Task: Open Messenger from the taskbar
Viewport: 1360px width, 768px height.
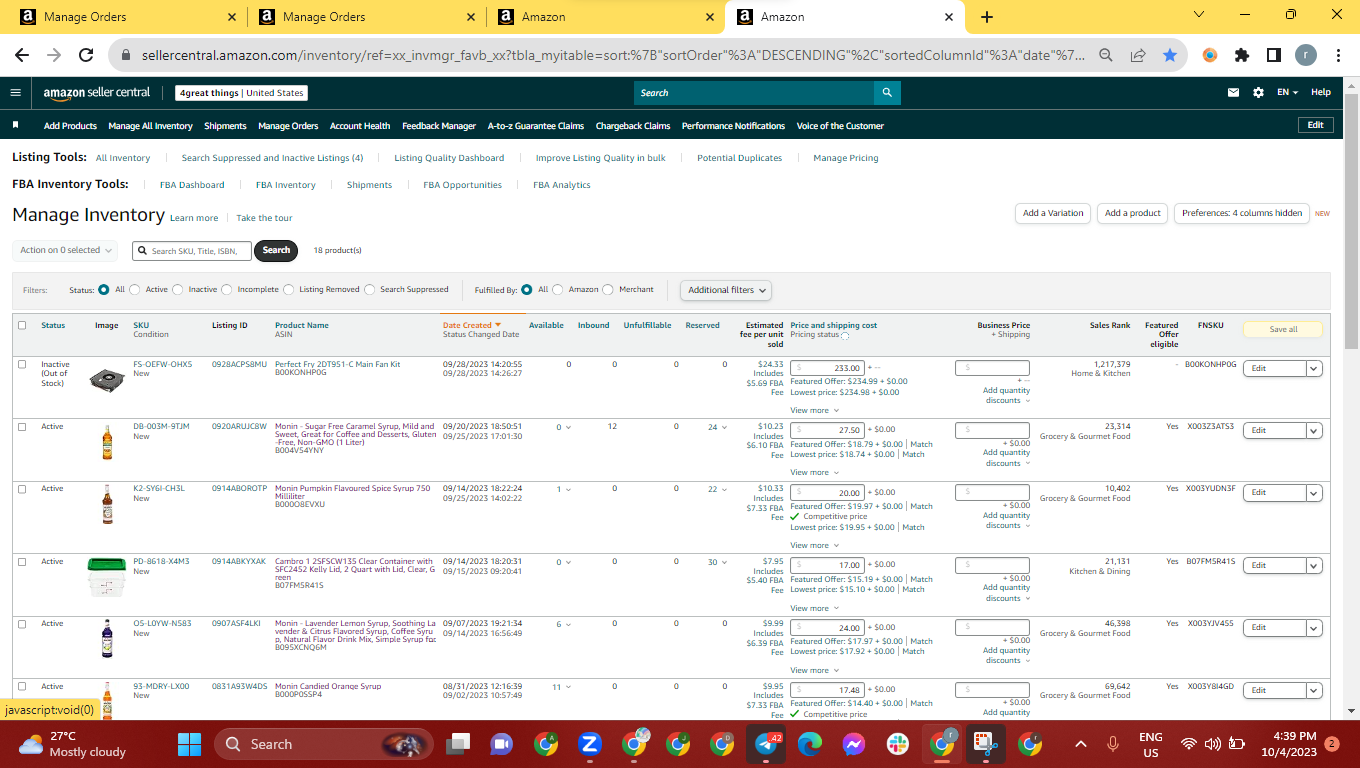Action: pyautogui.click(x=854, y=744)
